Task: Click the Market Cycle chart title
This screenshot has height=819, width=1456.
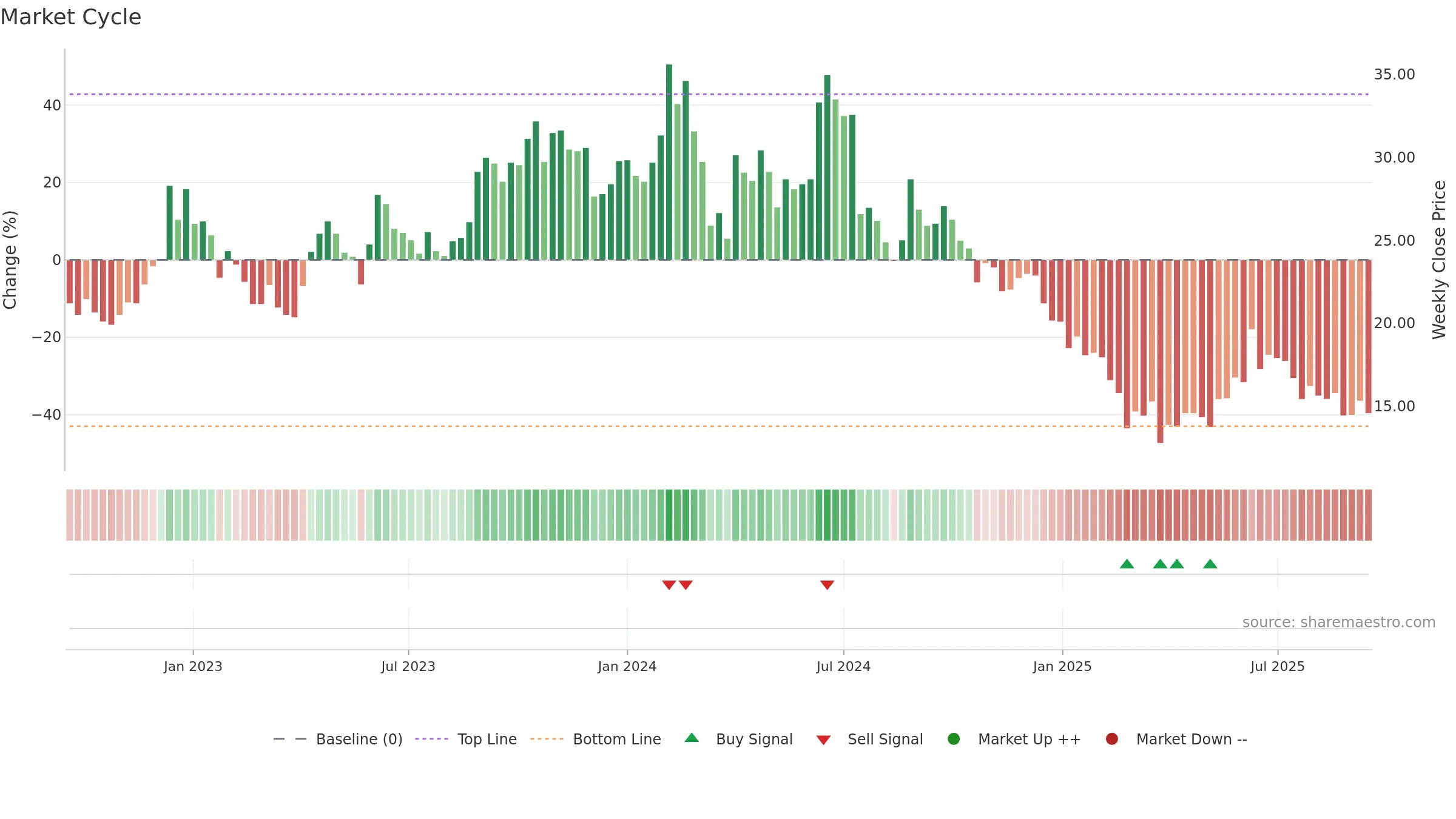Action: coord(71,17)
